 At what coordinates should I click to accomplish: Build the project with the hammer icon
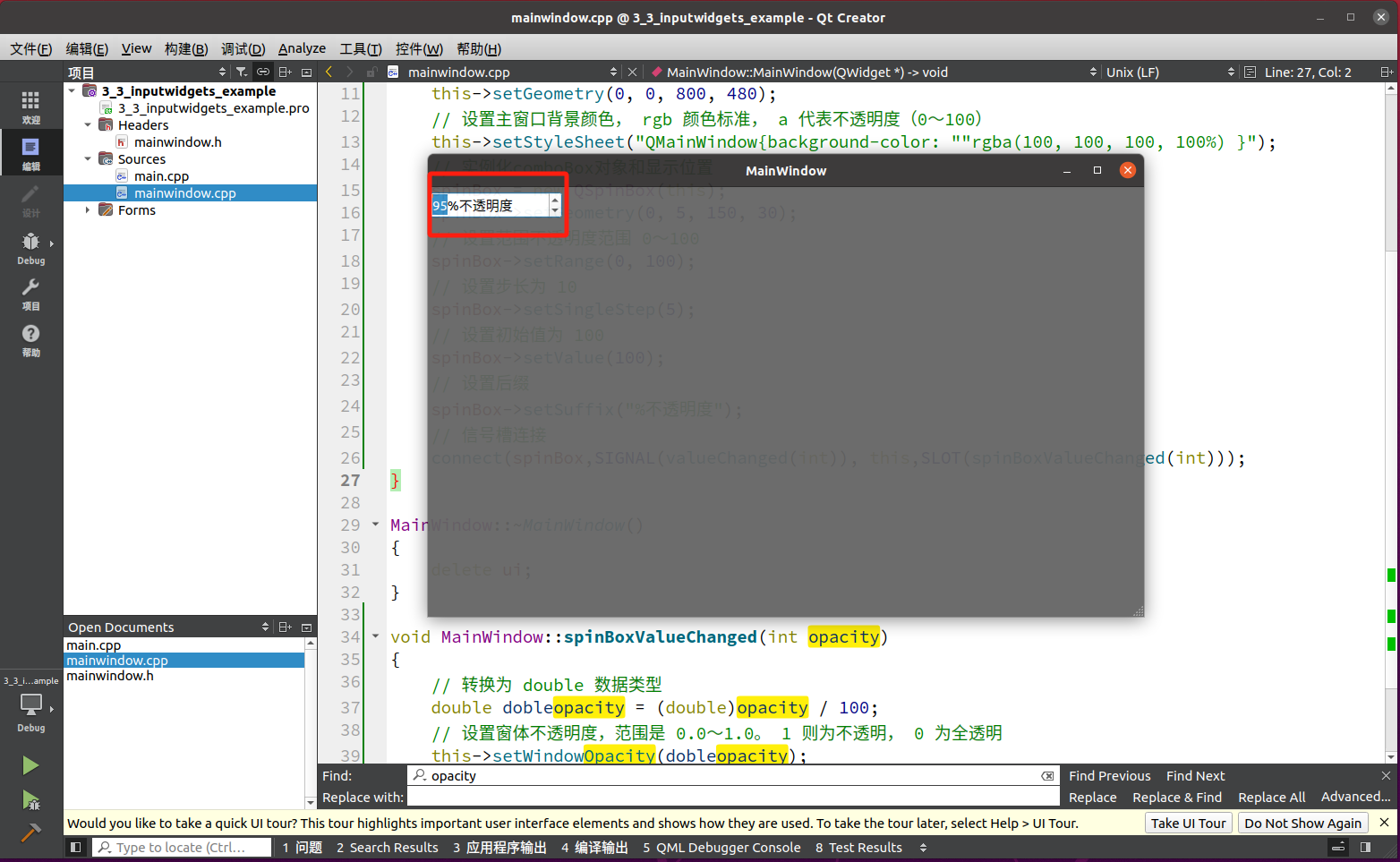click(x=30, y=832)
